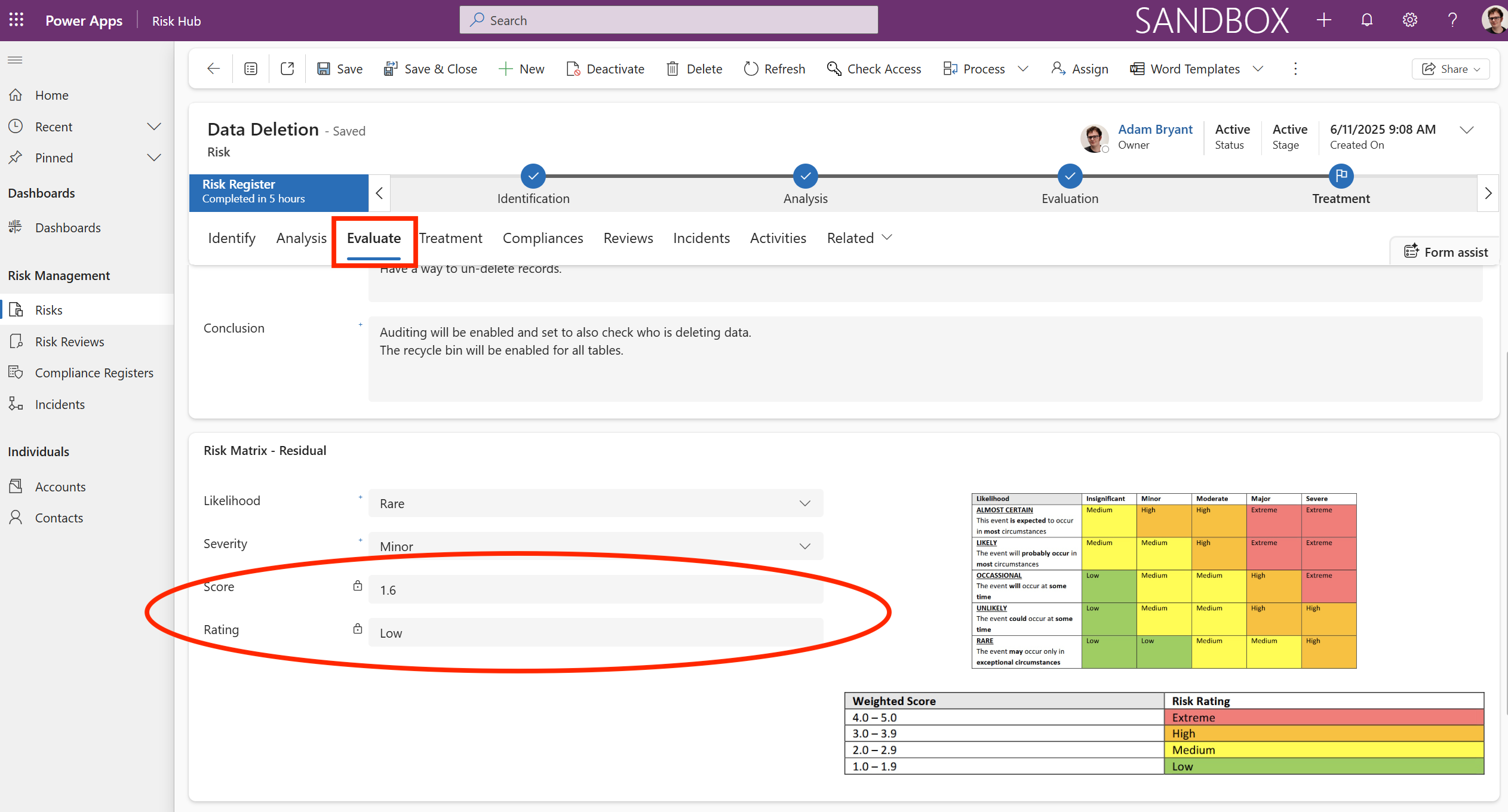
Task: Click the Delete trash icon
Action: click(672, 69)
